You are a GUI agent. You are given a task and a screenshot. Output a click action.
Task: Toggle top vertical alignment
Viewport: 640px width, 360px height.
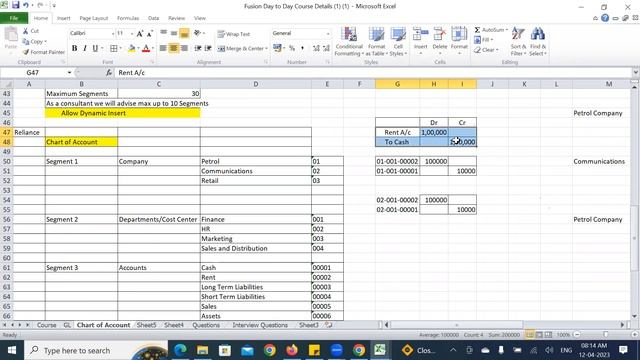click(163, 33)
